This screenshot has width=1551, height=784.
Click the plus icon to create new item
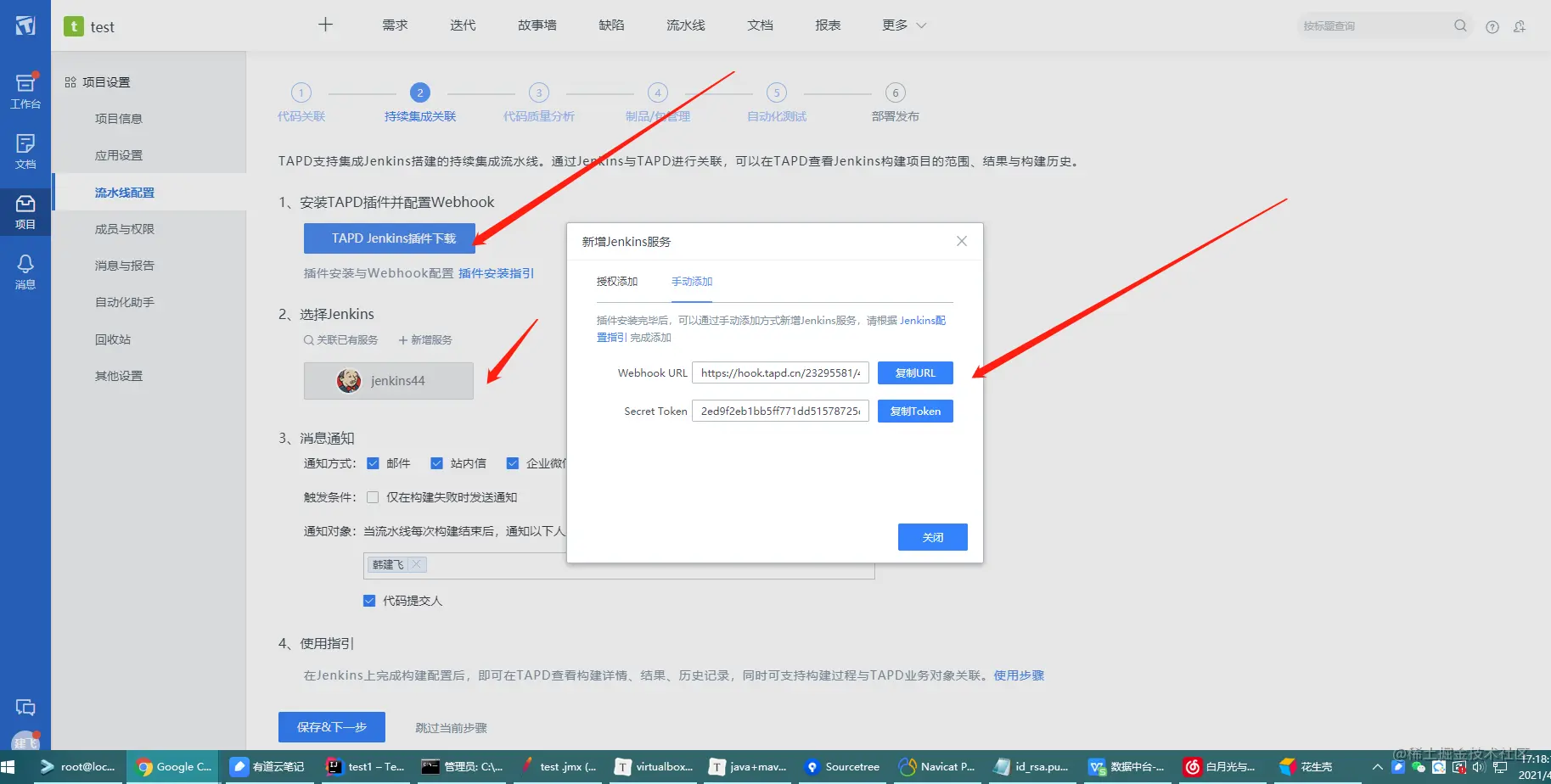(325, 25)
